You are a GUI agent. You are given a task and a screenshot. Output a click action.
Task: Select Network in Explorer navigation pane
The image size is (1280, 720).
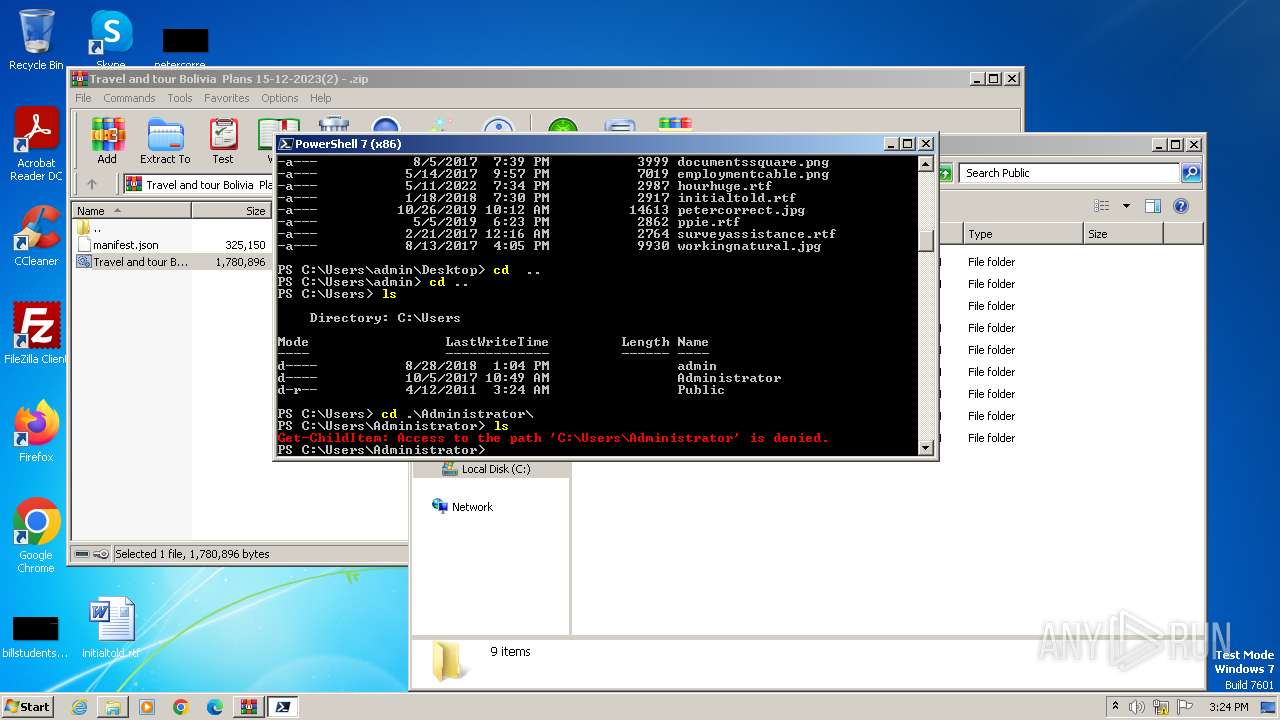pyautogui.click(x=462, y=507)
